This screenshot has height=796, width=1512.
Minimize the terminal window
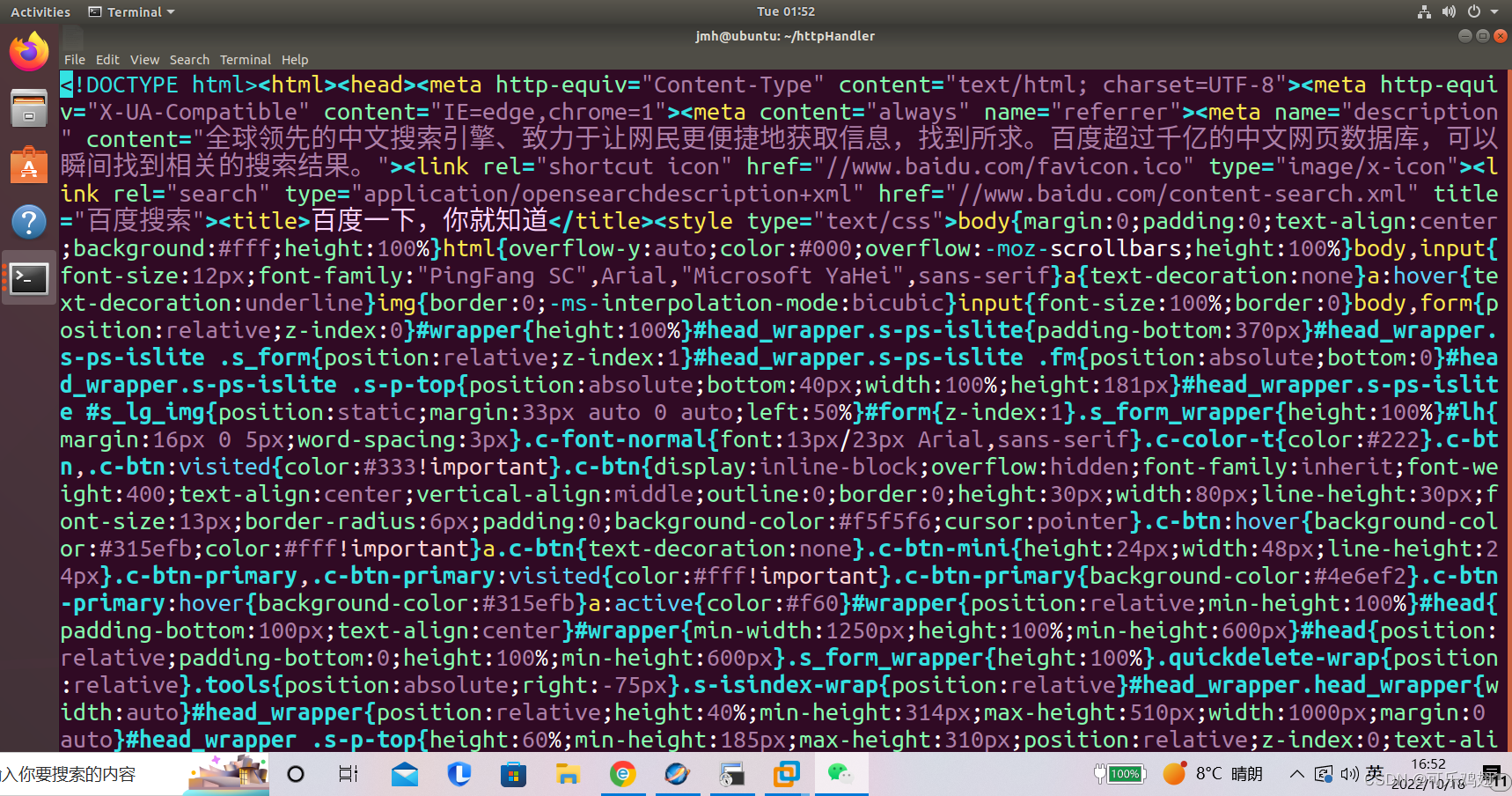[1464, 36]
